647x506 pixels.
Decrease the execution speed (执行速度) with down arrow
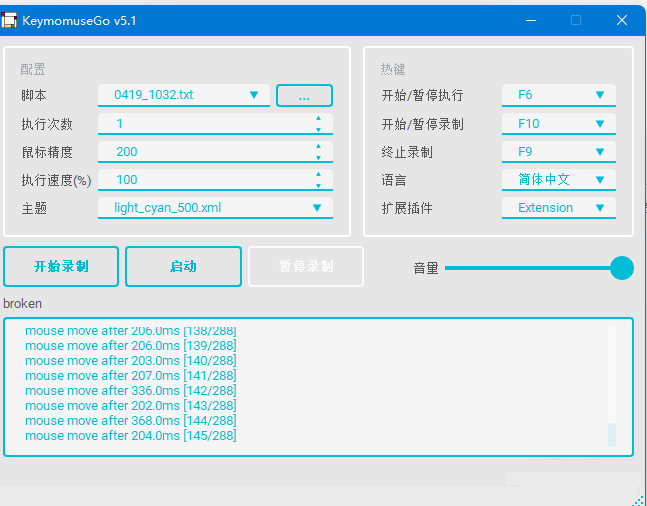click(318, 185)
